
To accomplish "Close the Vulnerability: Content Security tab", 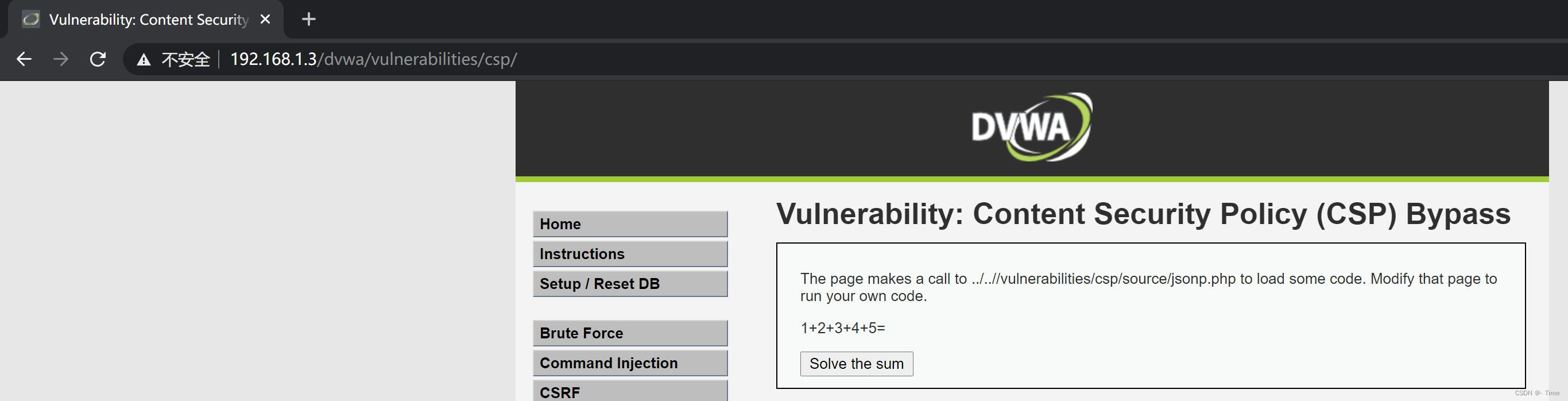I will [x=265, y=20].
